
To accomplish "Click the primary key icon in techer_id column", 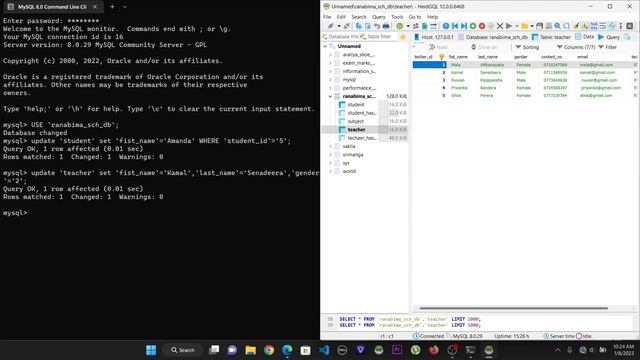I will pyautogui.click(x=442, y=57).
